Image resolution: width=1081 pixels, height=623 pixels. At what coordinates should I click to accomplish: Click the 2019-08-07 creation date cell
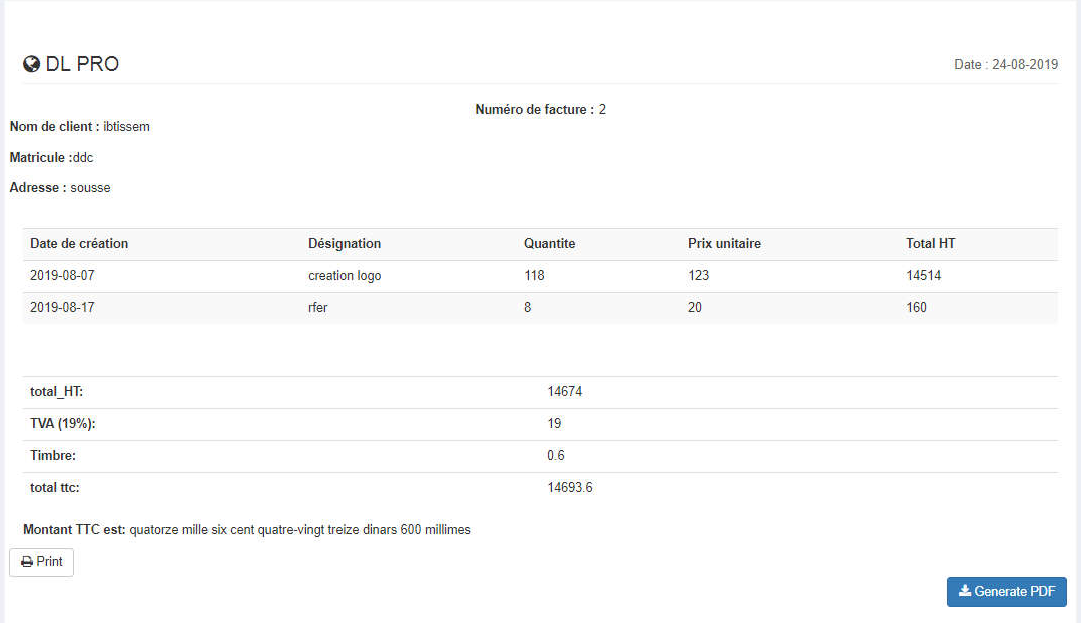click(x=62, y=276)
